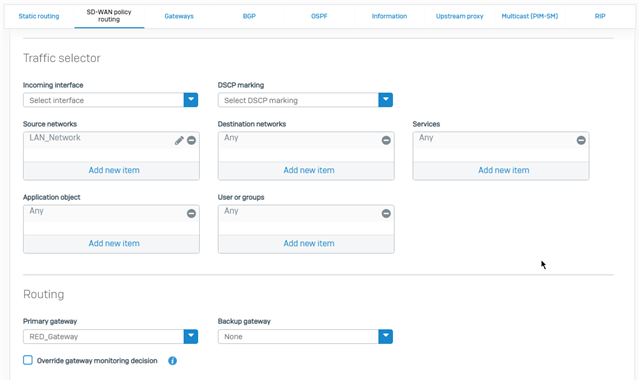Add new item under Services
This screenshot has width=640, height=381.
coord(504,170)
